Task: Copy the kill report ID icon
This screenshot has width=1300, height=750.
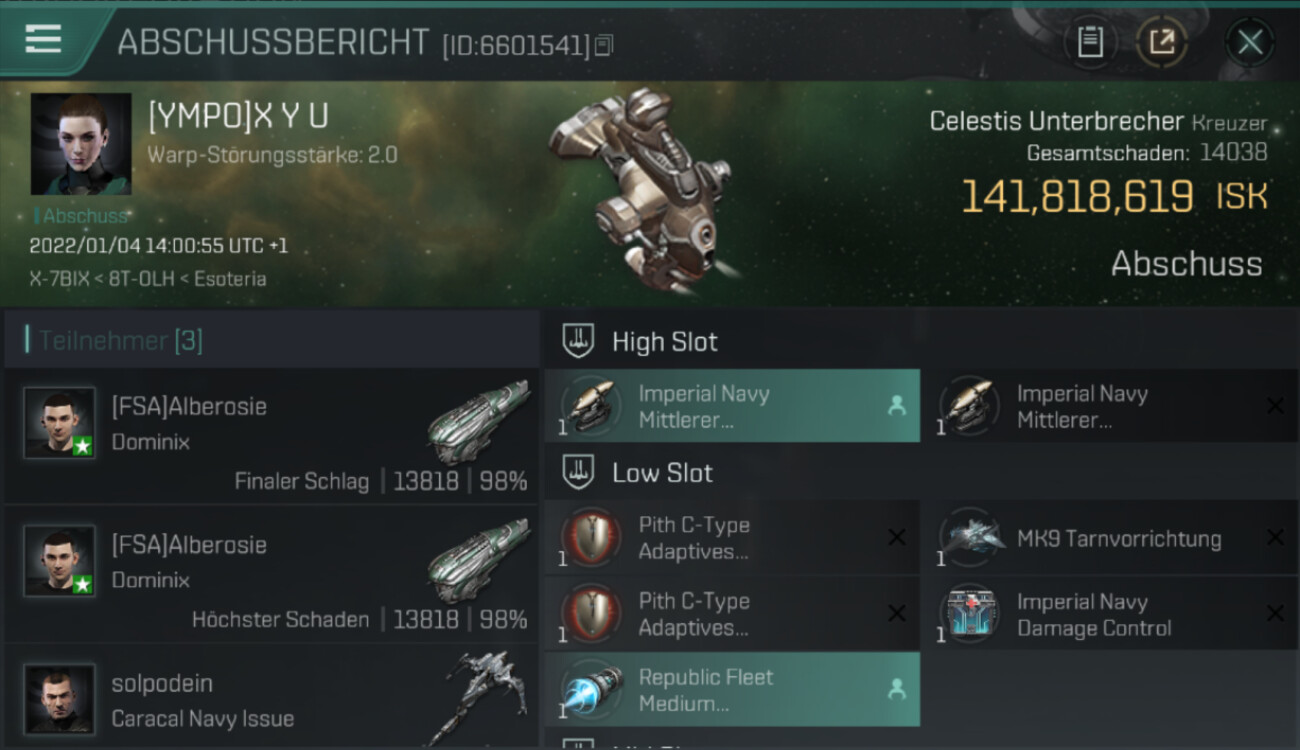Action: (603, 46)
